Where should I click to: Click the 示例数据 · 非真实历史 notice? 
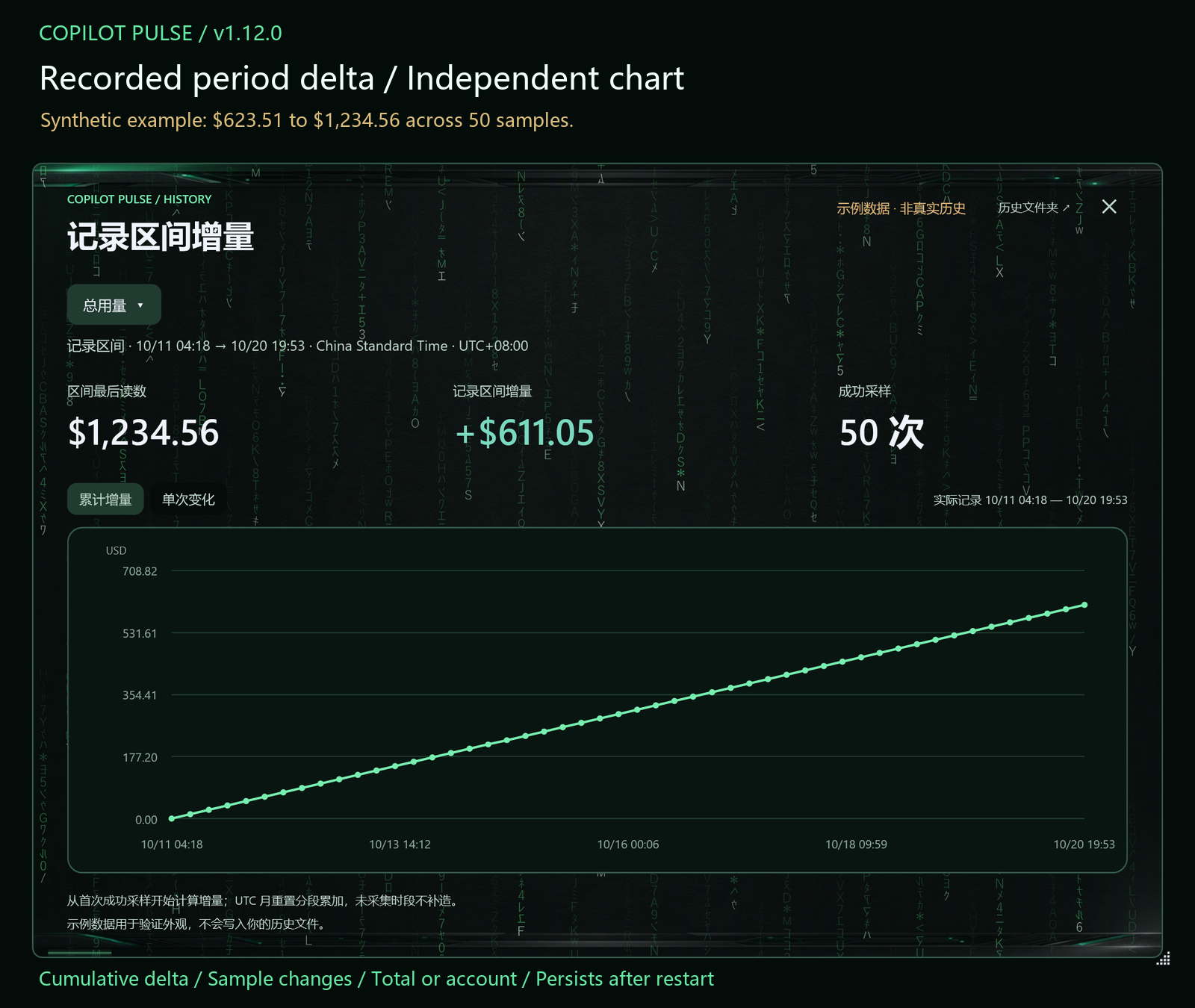[x=901, y=208]
